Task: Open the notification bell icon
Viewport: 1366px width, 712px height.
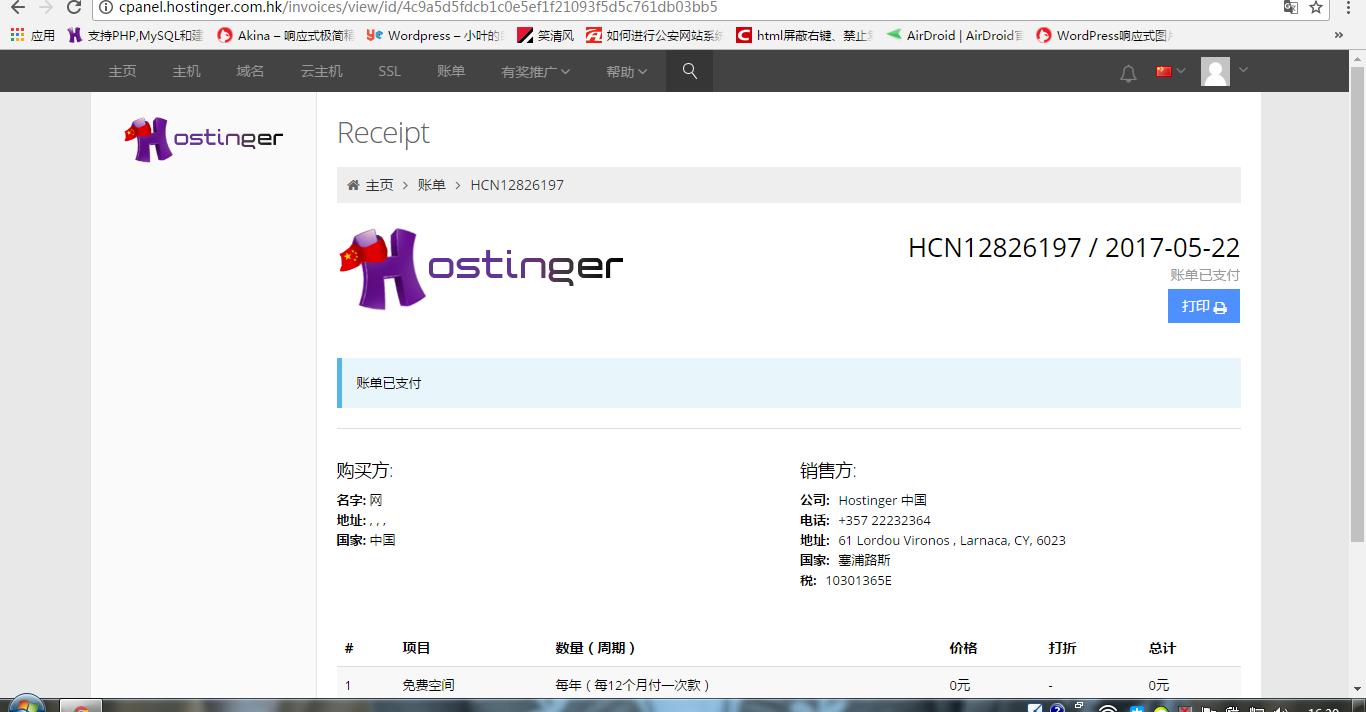Action: [1128, 71]
